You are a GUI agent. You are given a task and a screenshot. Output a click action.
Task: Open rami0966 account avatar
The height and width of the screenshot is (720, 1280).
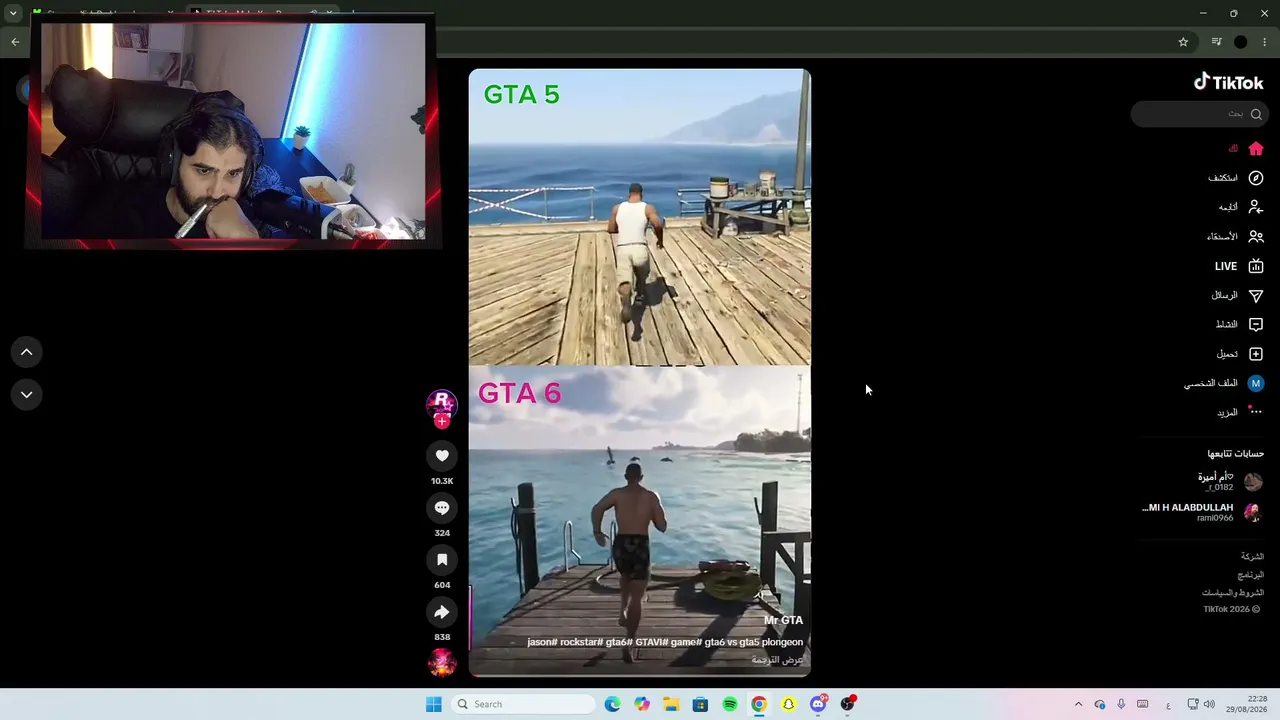pyautogui.click(x=1252, y=513)
